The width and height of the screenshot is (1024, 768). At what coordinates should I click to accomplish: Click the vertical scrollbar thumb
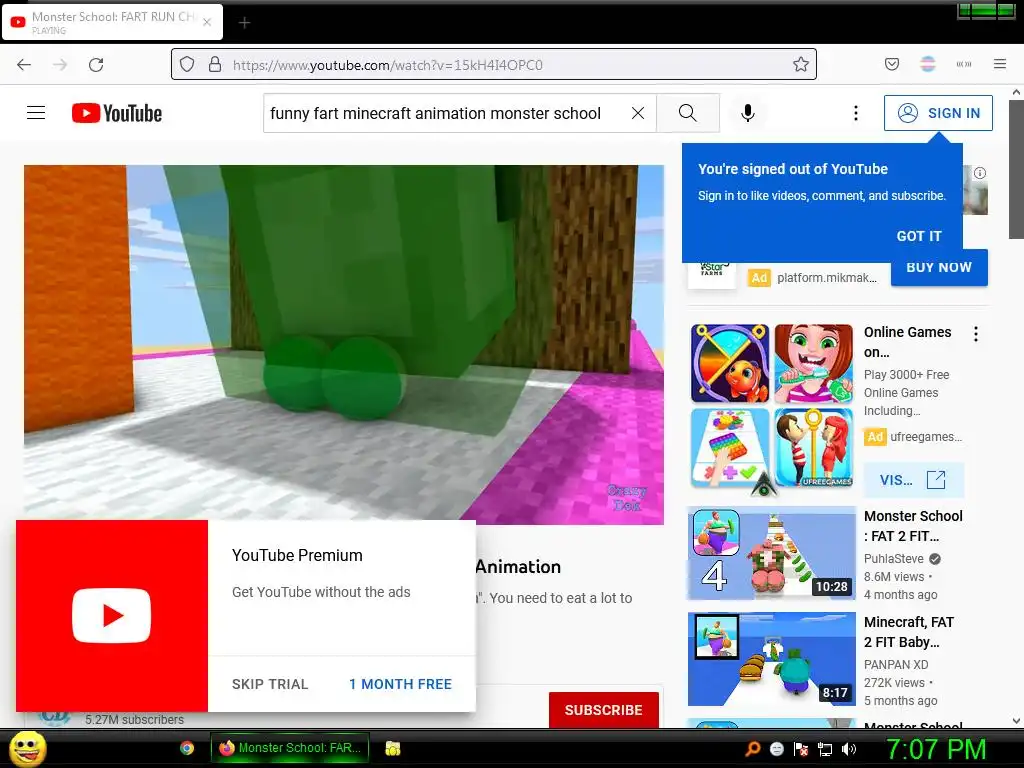1016,169
